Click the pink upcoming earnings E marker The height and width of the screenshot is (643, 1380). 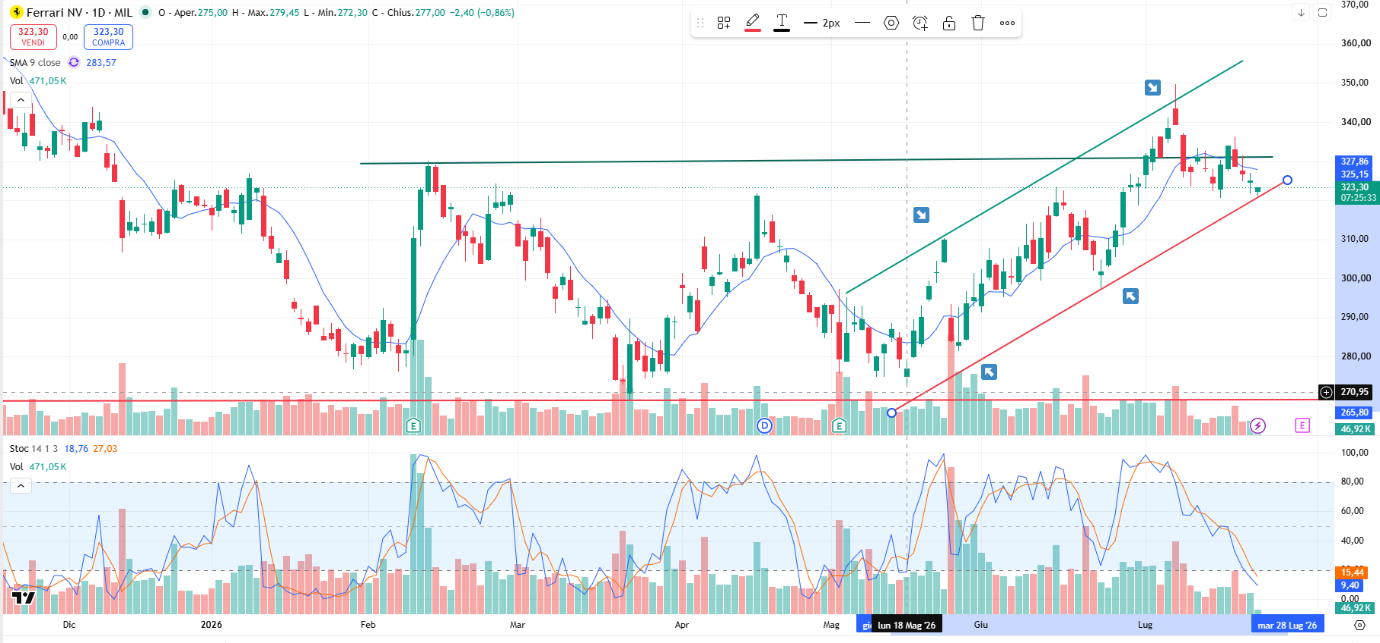1302,426
